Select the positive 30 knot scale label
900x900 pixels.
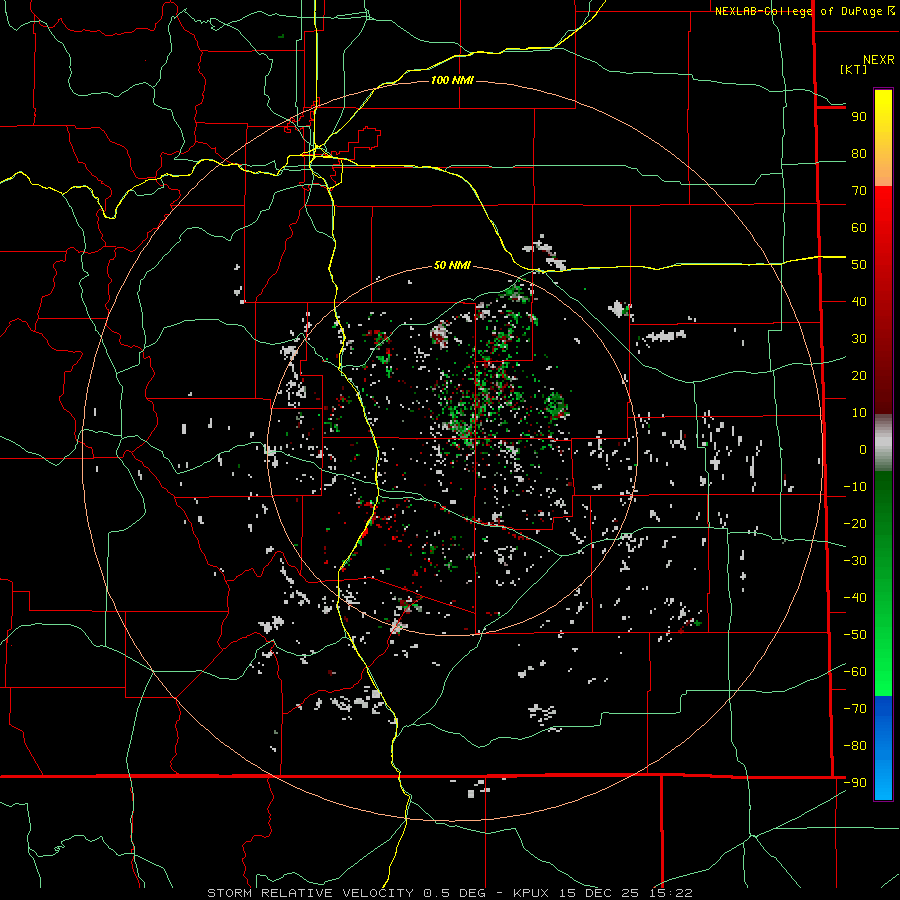(859, 339)
